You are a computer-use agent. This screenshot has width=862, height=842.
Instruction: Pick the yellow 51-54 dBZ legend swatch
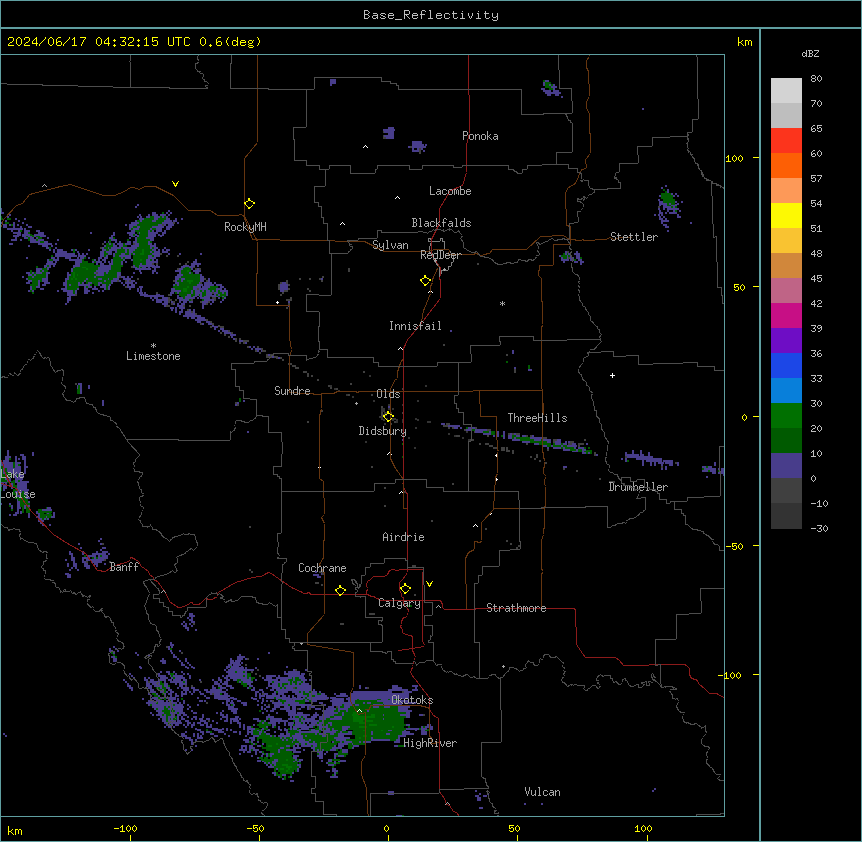tap(786, 216)
